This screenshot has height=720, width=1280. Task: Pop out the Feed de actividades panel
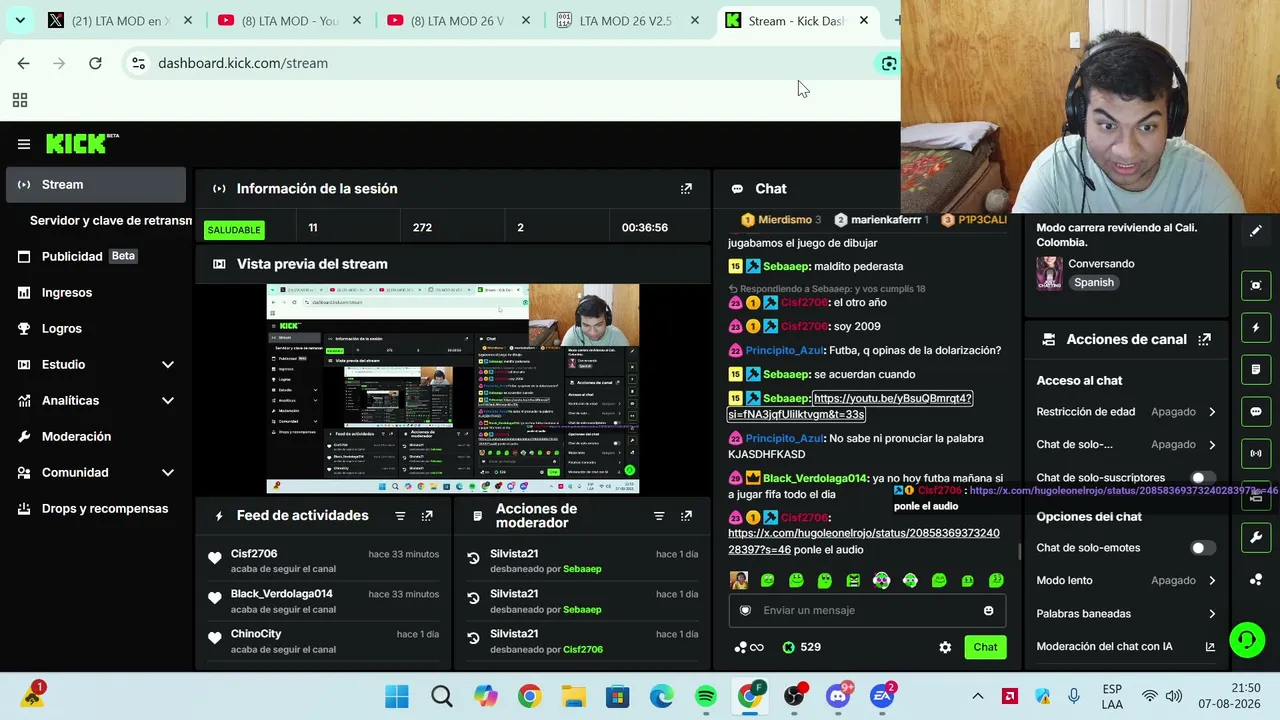[427, 516]
